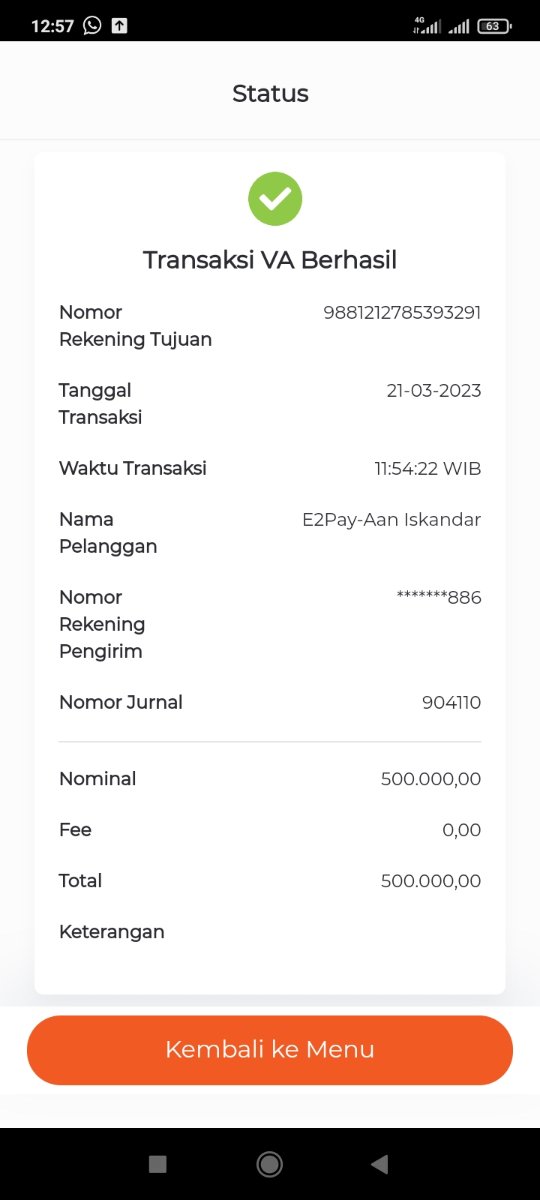Image resolution: width=540 pixels, height=1200 pixels.
Task: Tap the green success checkmark icon
Action: coord(275,198)
